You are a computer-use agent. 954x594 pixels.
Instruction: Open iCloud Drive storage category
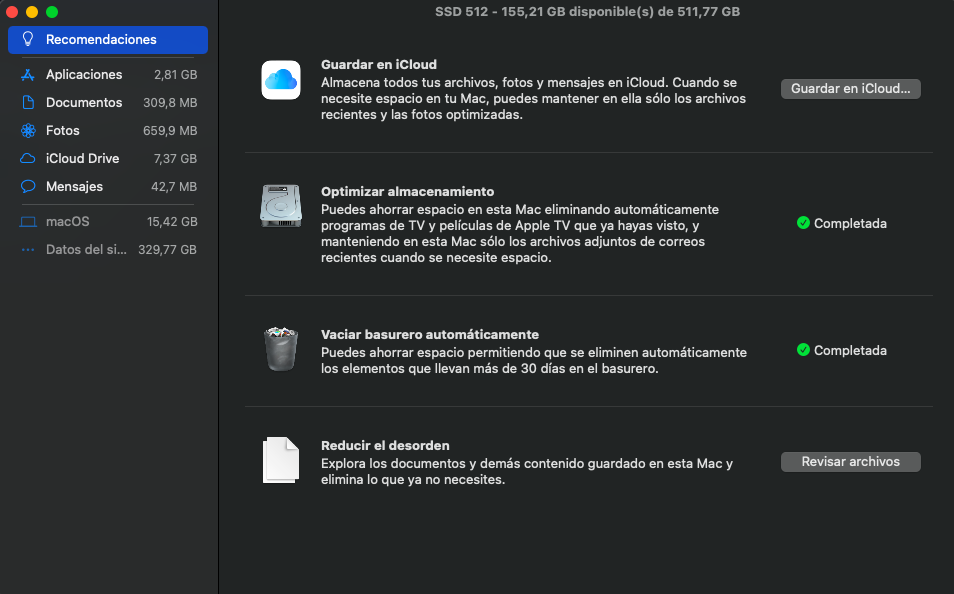tap(108, 158)
